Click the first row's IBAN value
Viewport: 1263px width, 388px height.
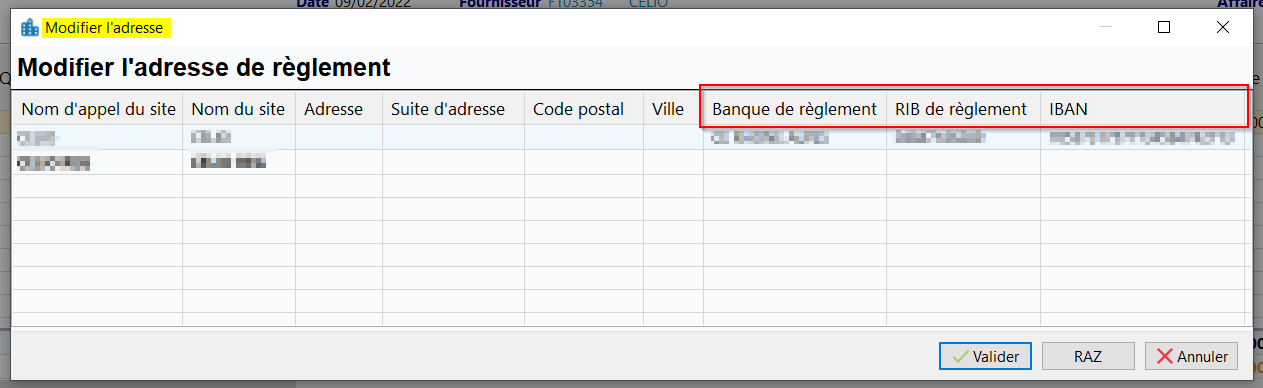(1143, 138)
